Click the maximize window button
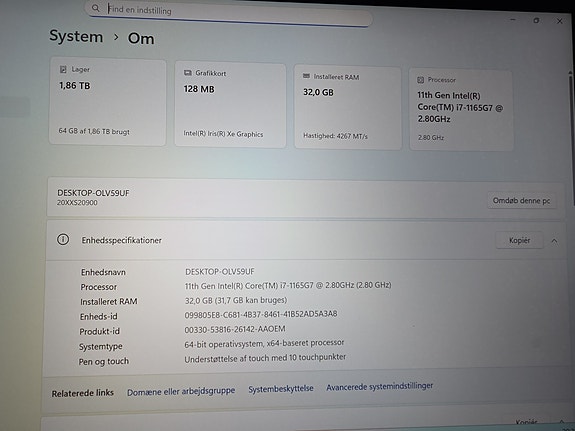This screenshot has height=431, width=575. 536,21
